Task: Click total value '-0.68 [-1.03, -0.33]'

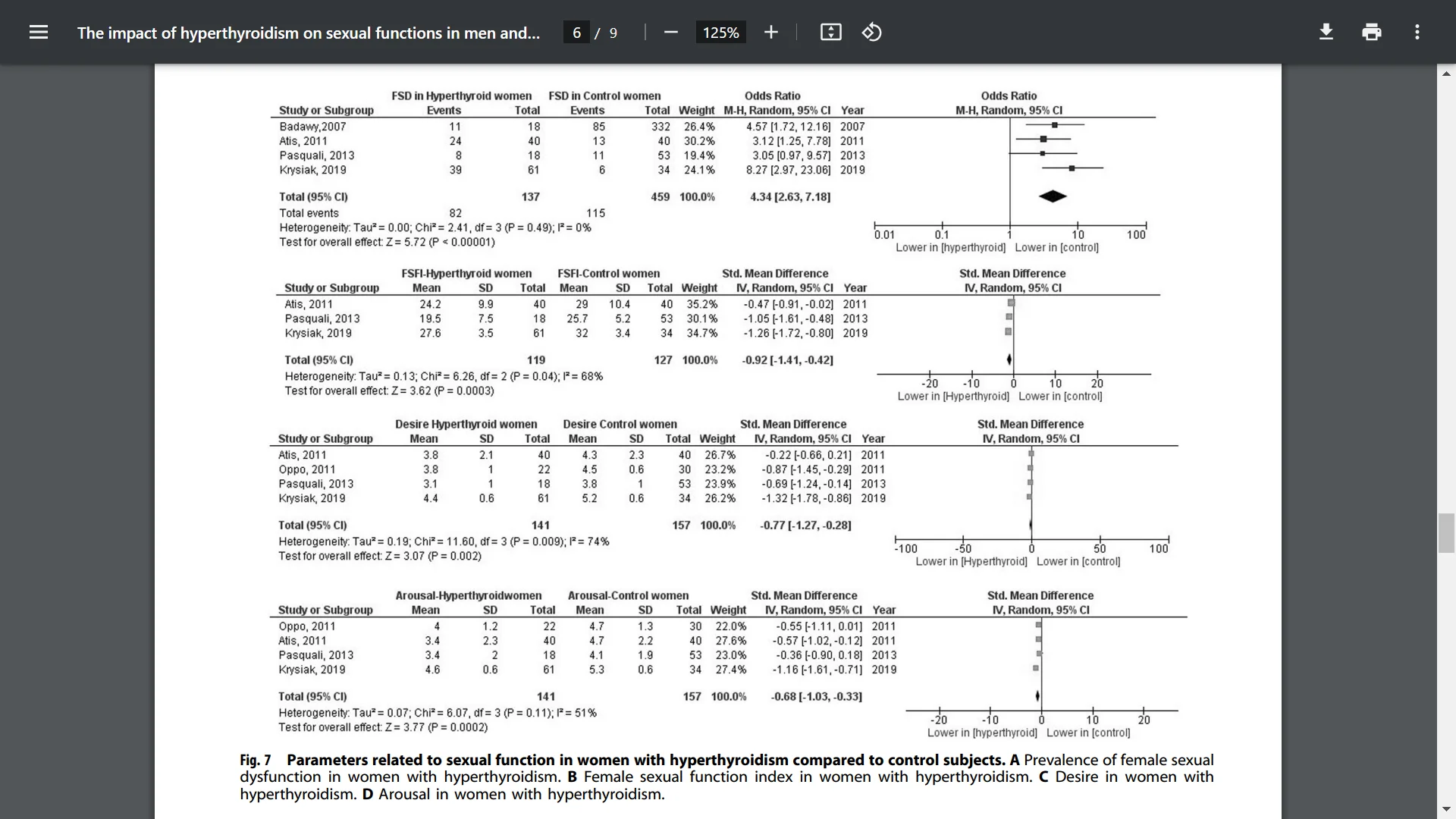Action: click(x=816, y=696)
